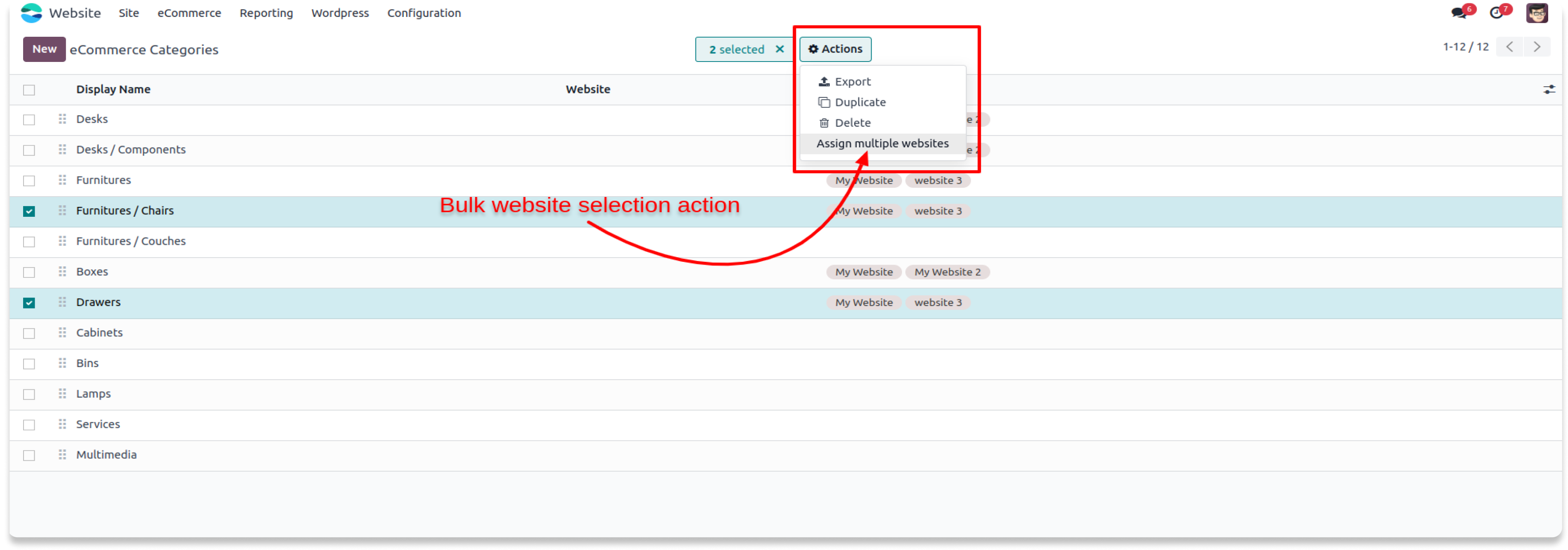The image size is (1568, 550).
Task: Go to next page arrow
Action: pyautogui.click(x=1536, y=47)
